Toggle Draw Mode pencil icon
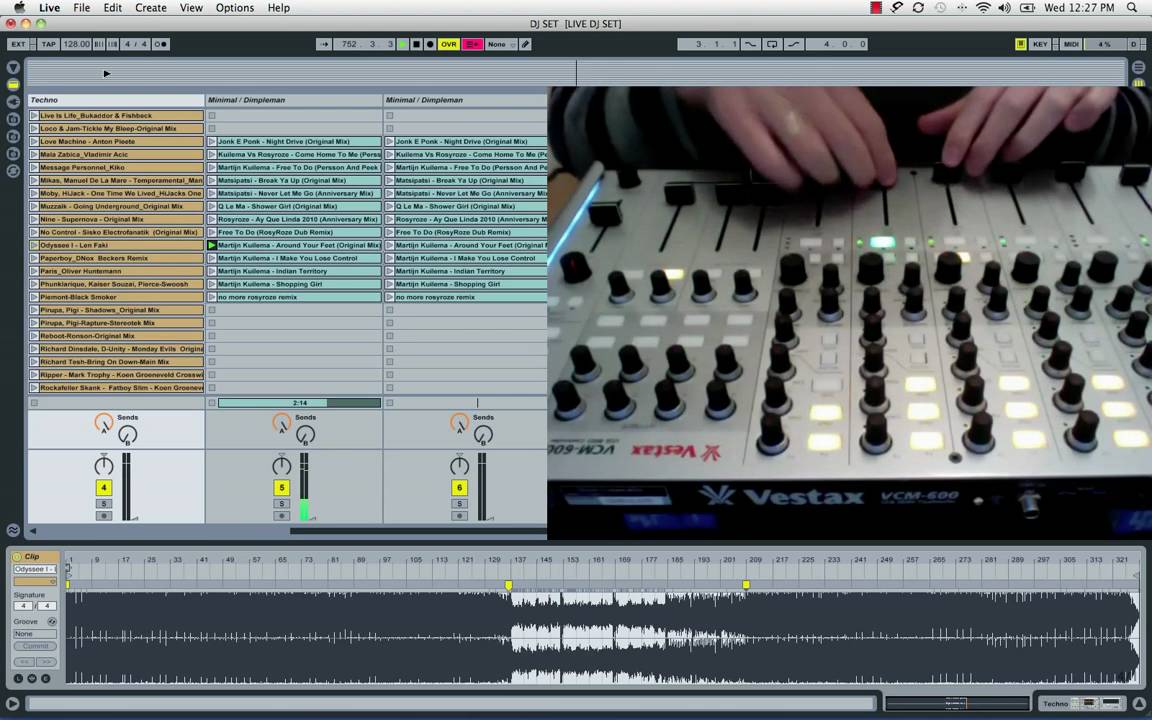This screenshot has width=1152, height=720. point(525,44)
